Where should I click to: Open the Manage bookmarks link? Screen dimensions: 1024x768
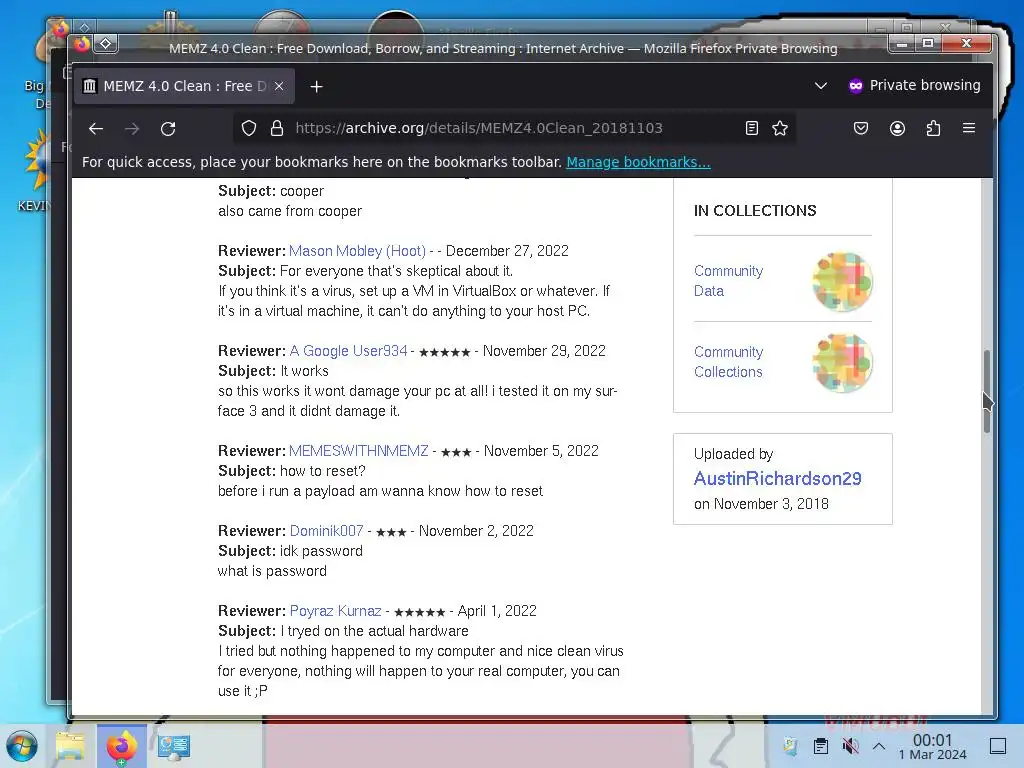tap(638, 162)
